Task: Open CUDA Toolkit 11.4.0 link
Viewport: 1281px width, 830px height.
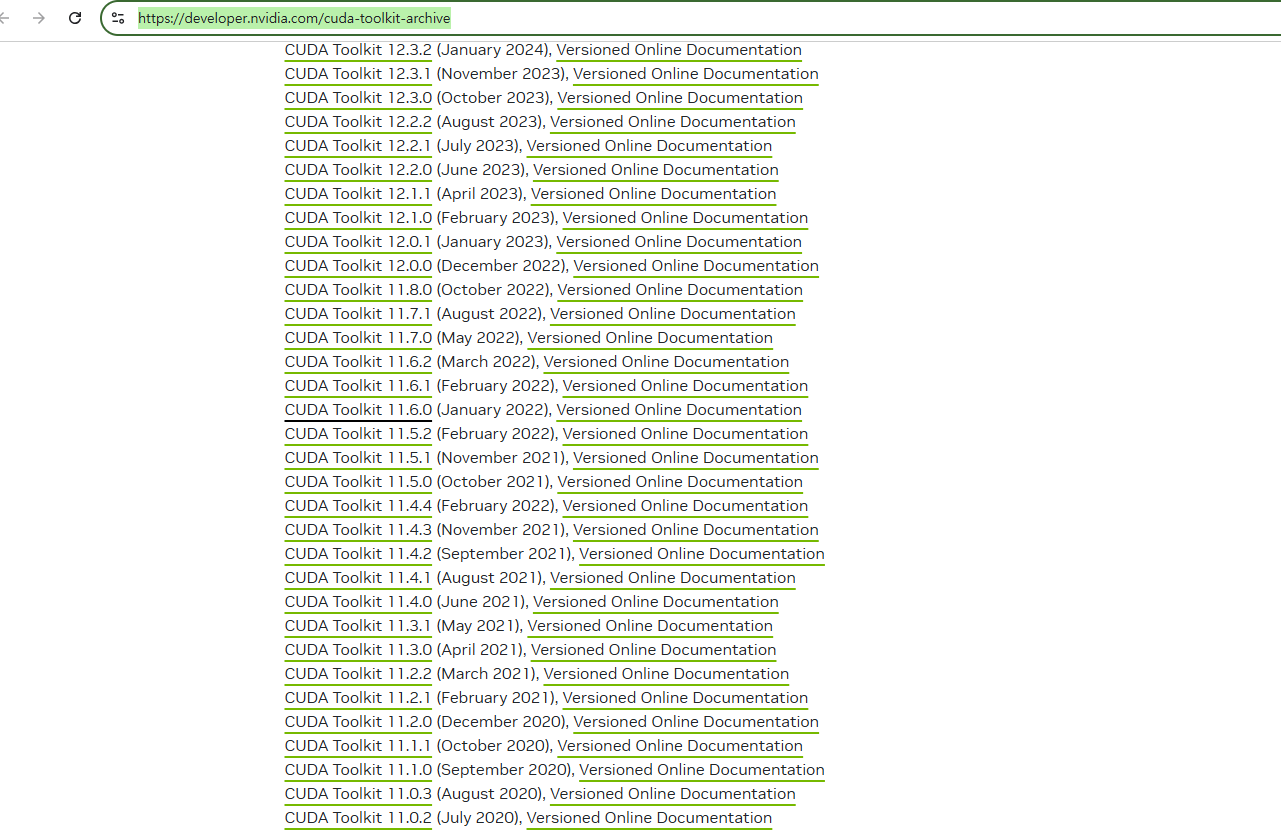Action: (x=358, y=602)
